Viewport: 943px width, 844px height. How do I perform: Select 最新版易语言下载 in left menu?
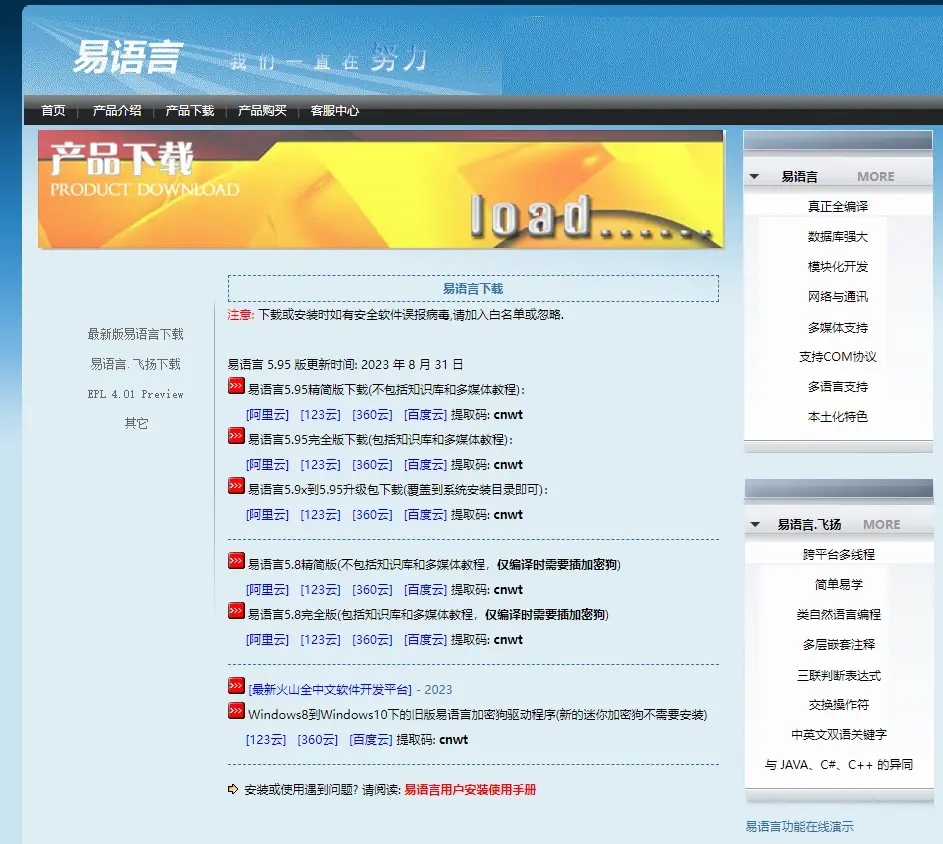(x=135, y=334)
